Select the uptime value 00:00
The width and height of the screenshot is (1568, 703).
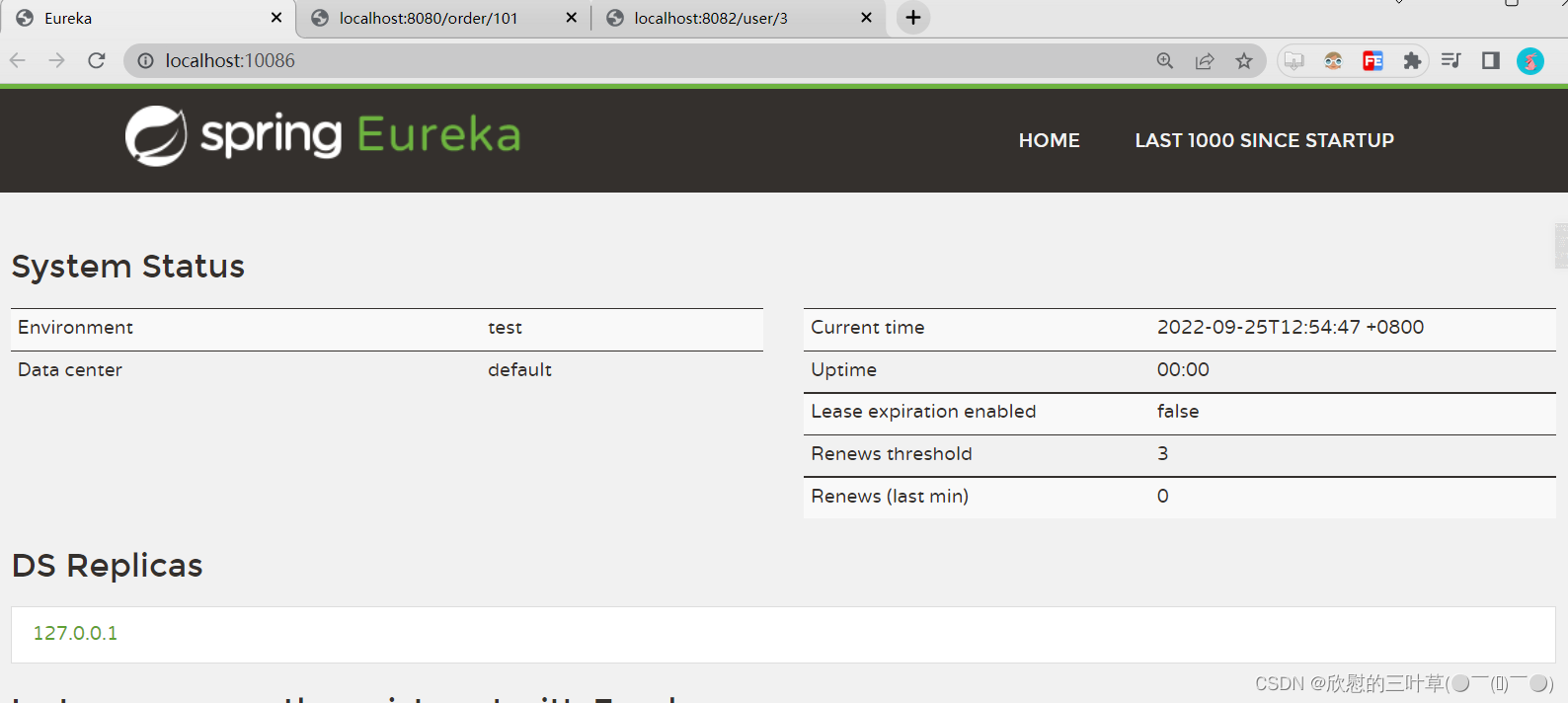pos(1183,370)
